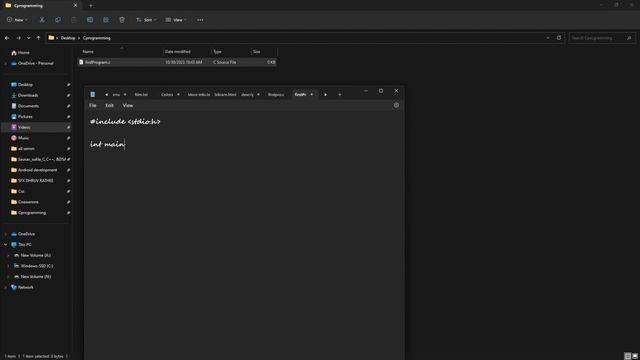Screen dimensions: 640x360
Task: Switch to the films.txt tab in Notepad
Action: coord(141,94)
